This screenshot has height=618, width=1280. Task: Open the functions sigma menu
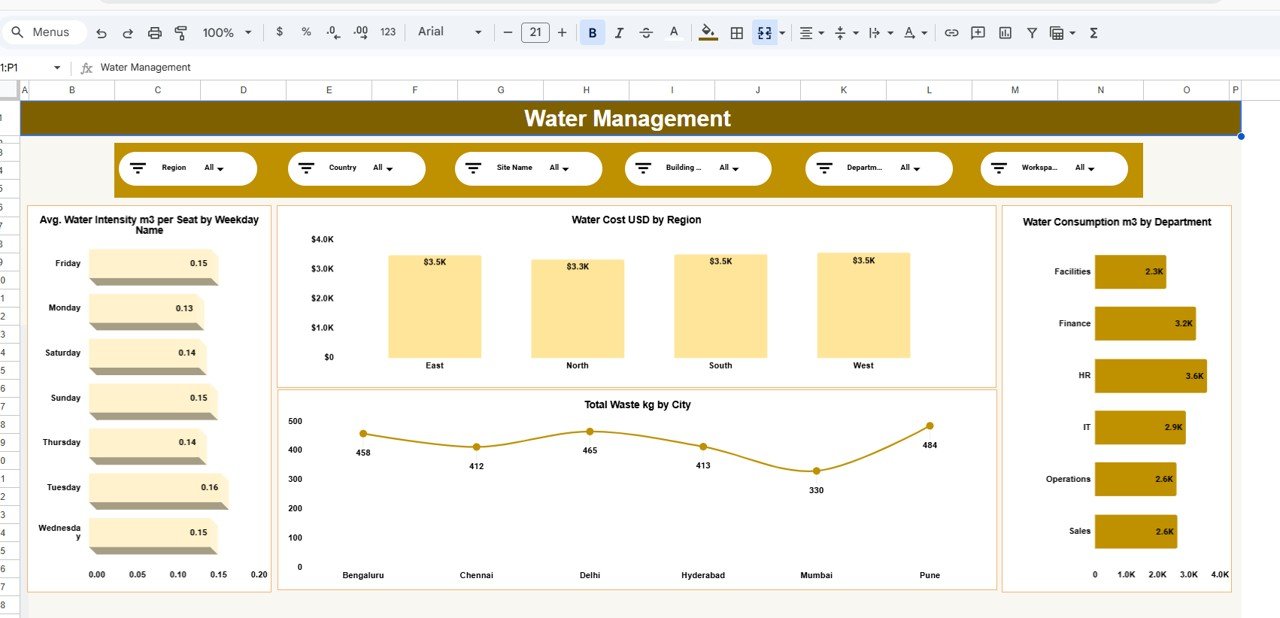tap(1093, 32)
